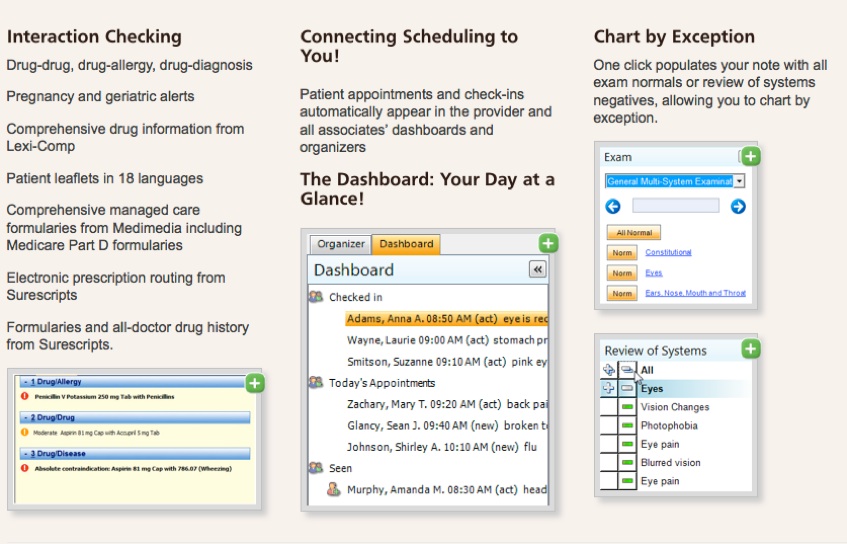The image size is (847, 544).
Task: Toggle the Vision Changes green indicator
Action: [x=628, y=407]
